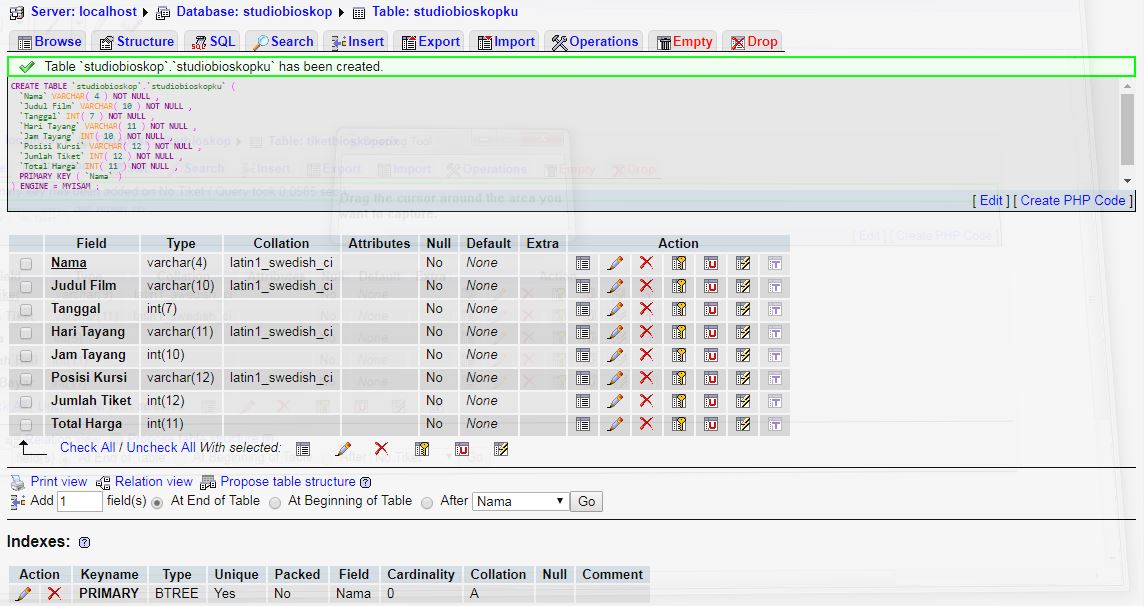Click inside the field count input showing 1
This screenshot has height=606, width=1144.
pos(79,501)
